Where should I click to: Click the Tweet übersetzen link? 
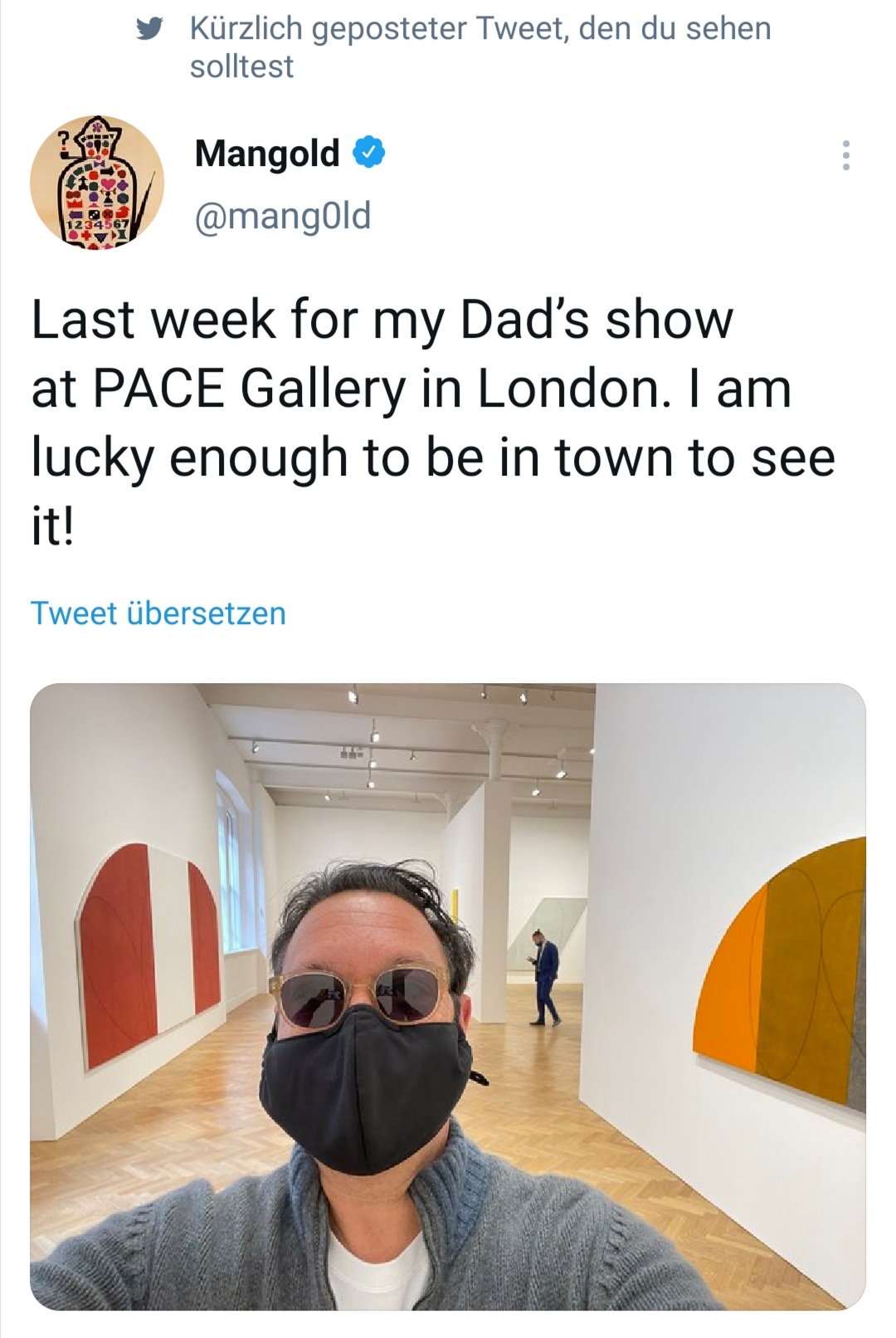158,613
